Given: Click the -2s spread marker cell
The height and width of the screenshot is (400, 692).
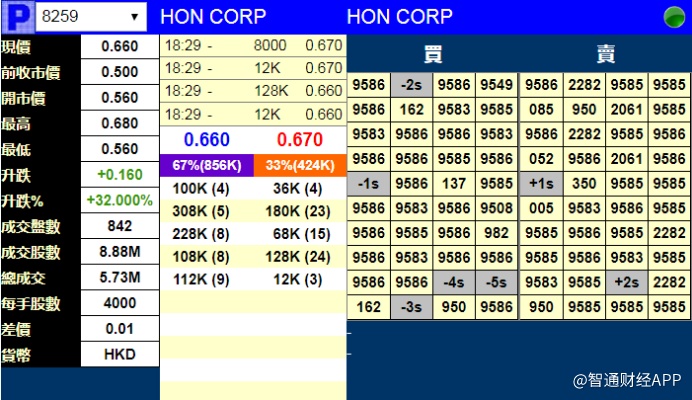Looking at the screenshot, I should [x=411, y=85].
